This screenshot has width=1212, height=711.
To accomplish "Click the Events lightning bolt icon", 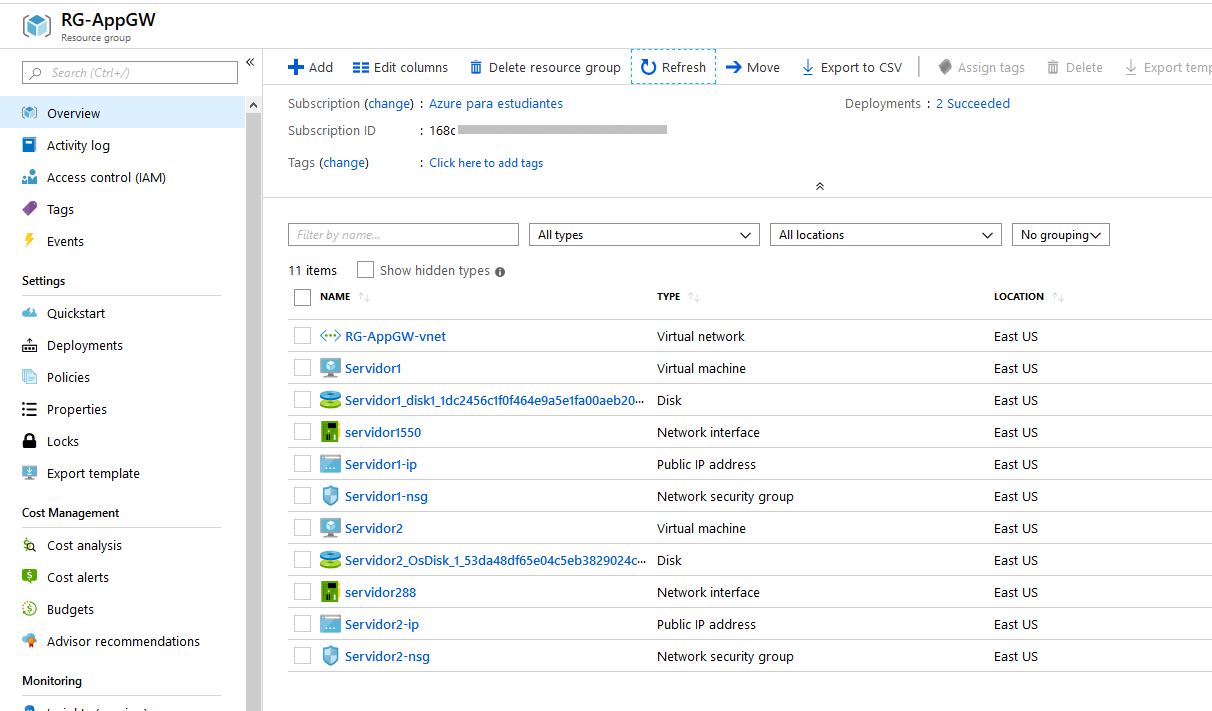I will (x=30, y=241).
